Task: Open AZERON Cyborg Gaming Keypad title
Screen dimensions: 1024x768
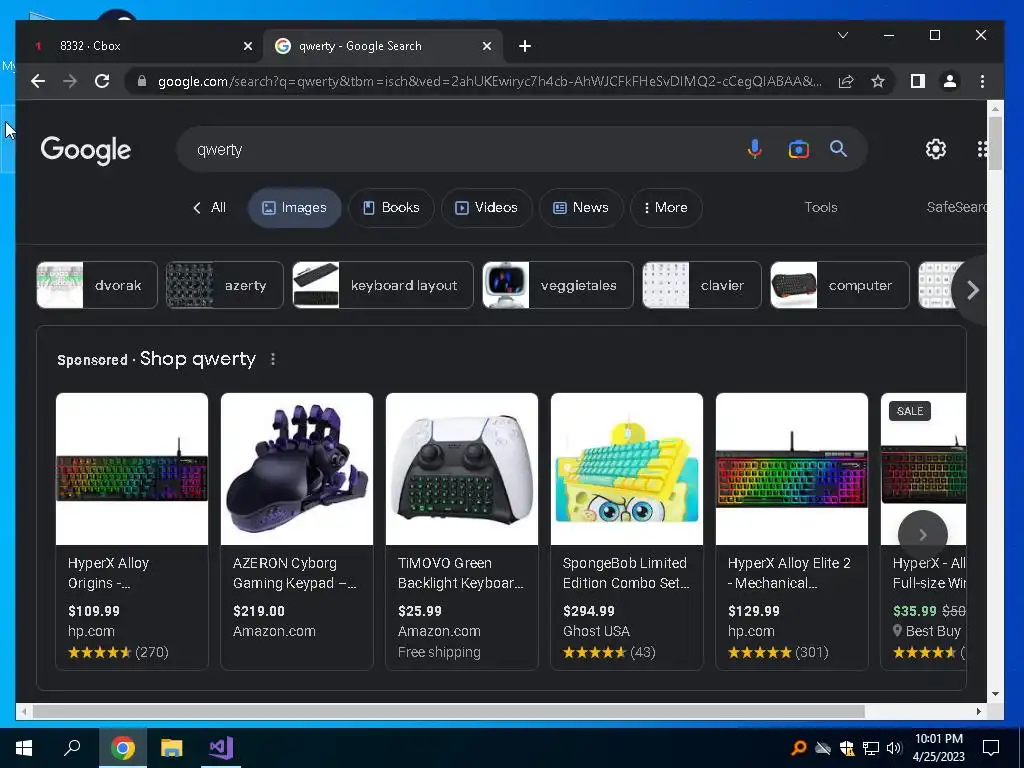Action: click(x=295, y=573)
